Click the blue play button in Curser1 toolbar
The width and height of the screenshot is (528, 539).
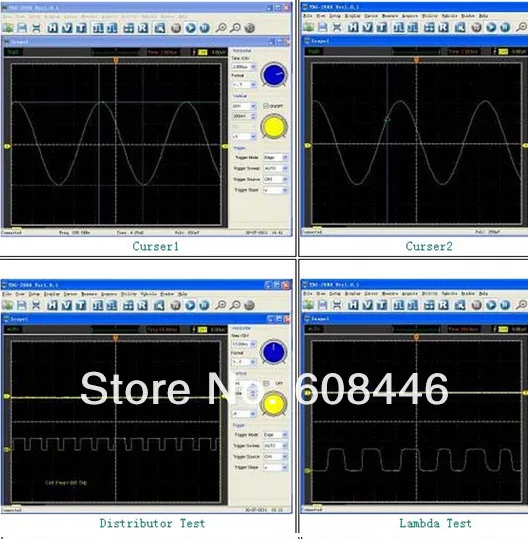(190, 28)
